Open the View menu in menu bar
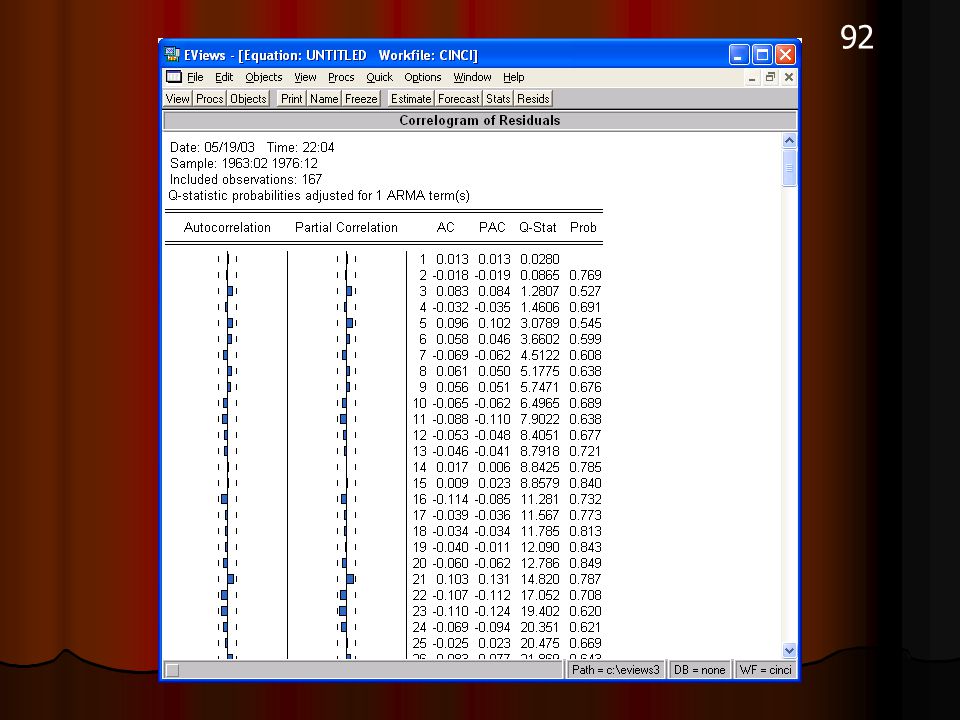The image size is (960, 720). 305,77
